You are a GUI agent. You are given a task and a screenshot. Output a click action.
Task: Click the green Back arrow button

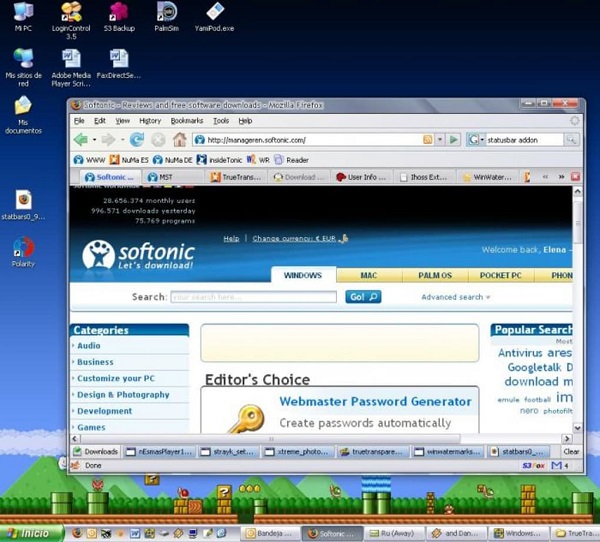pyautogui.click(x=80, y=140)
